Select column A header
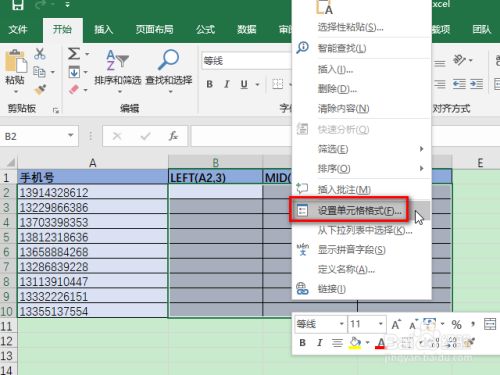This screenshot has width=500, height=375. (x=93, y=163)
